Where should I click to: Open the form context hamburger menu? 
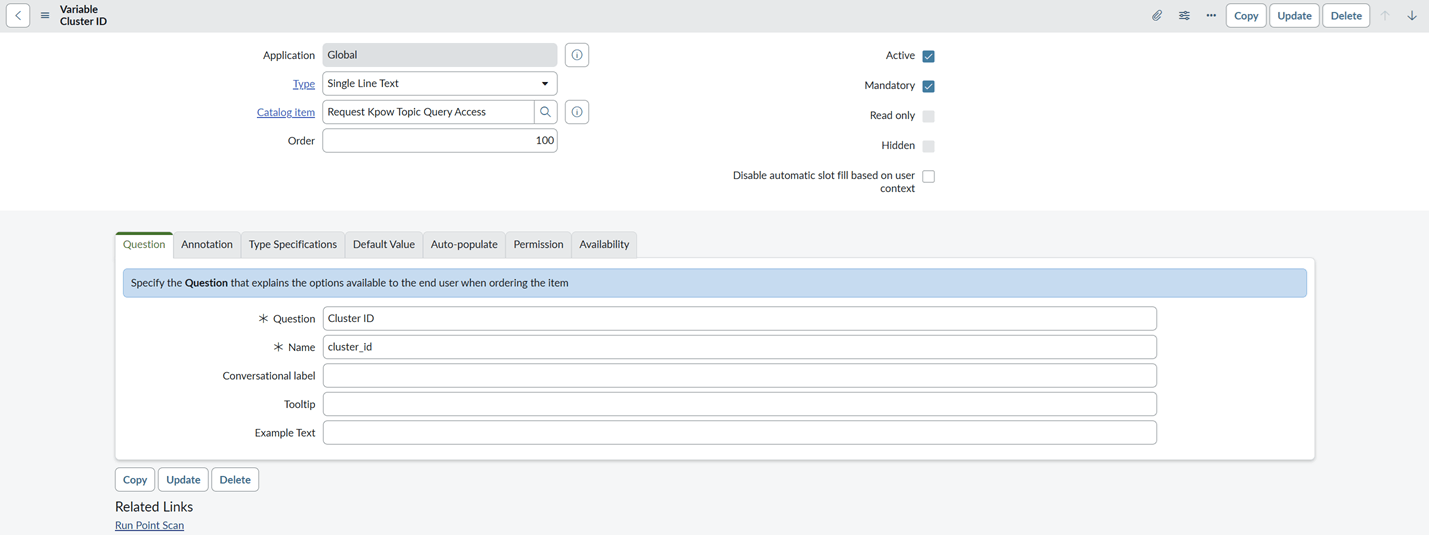tap(45, 16)
